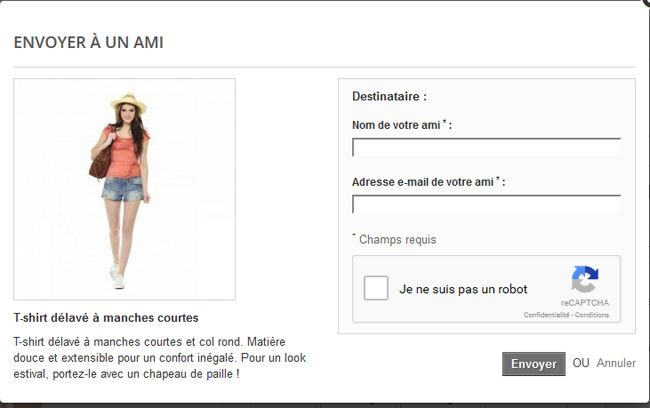The width and height of the screenshot is (650, 408).
Task: Click the "Je ne suis pas un robot" text
Action: click(463, 289)
